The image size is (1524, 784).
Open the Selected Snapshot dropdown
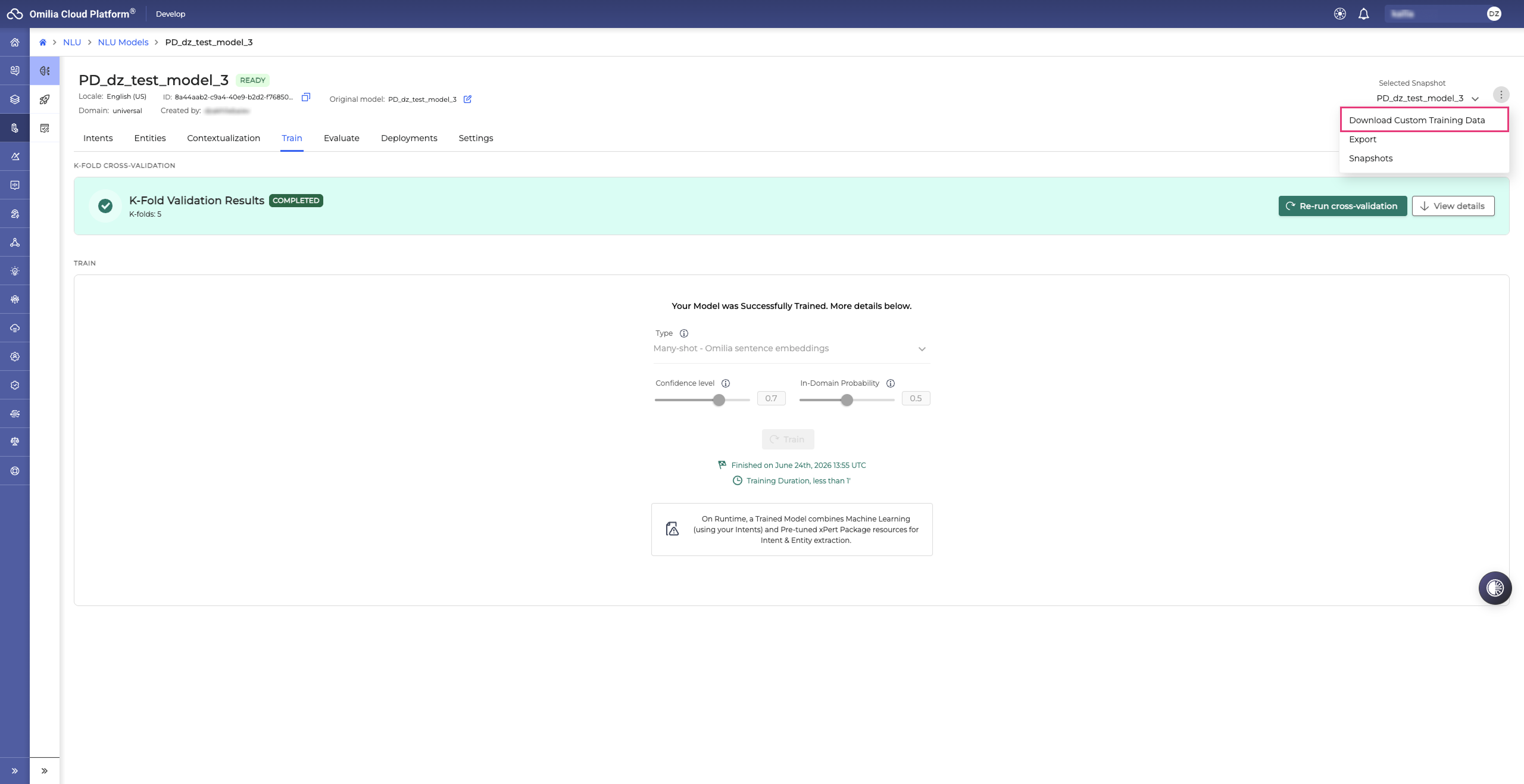pos(1428,99)
